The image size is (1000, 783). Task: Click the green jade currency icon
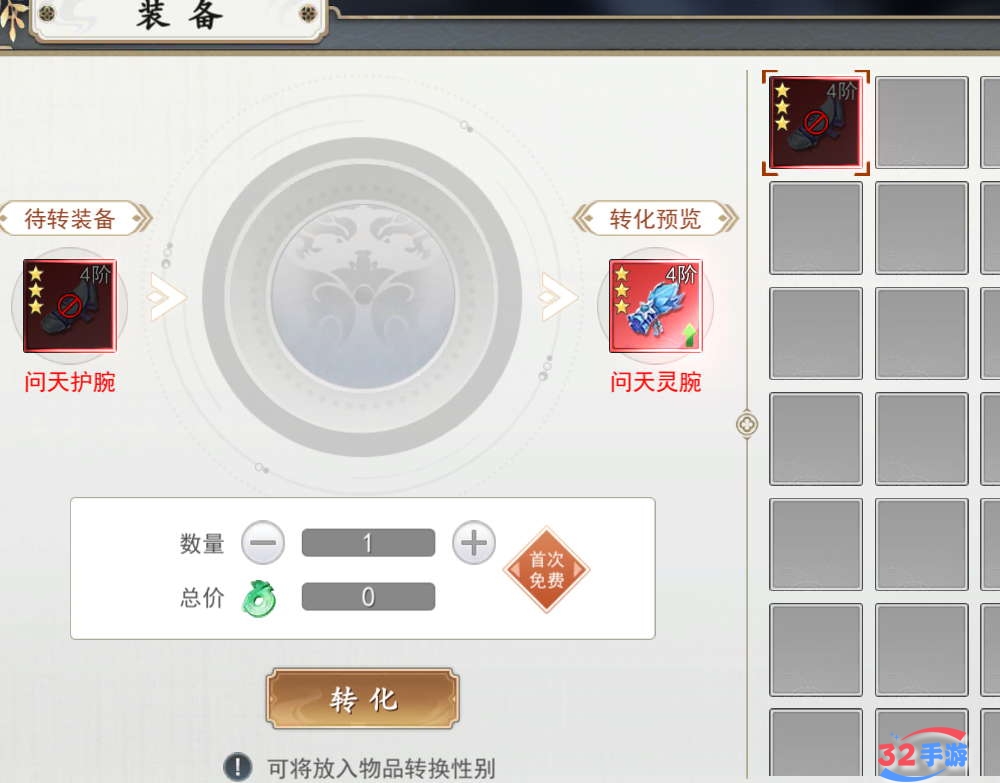coord(259,597)
